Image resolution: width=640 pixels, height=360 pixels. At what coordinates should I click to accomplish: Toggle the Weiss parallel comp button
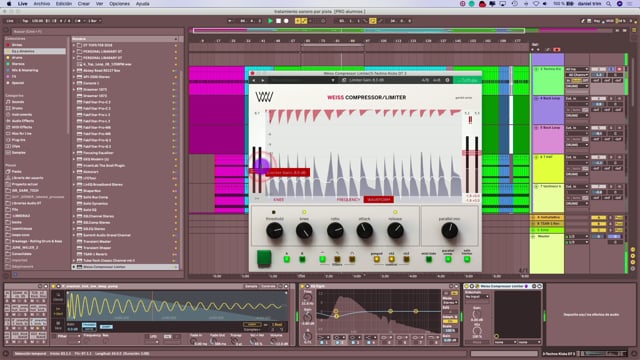448,259
